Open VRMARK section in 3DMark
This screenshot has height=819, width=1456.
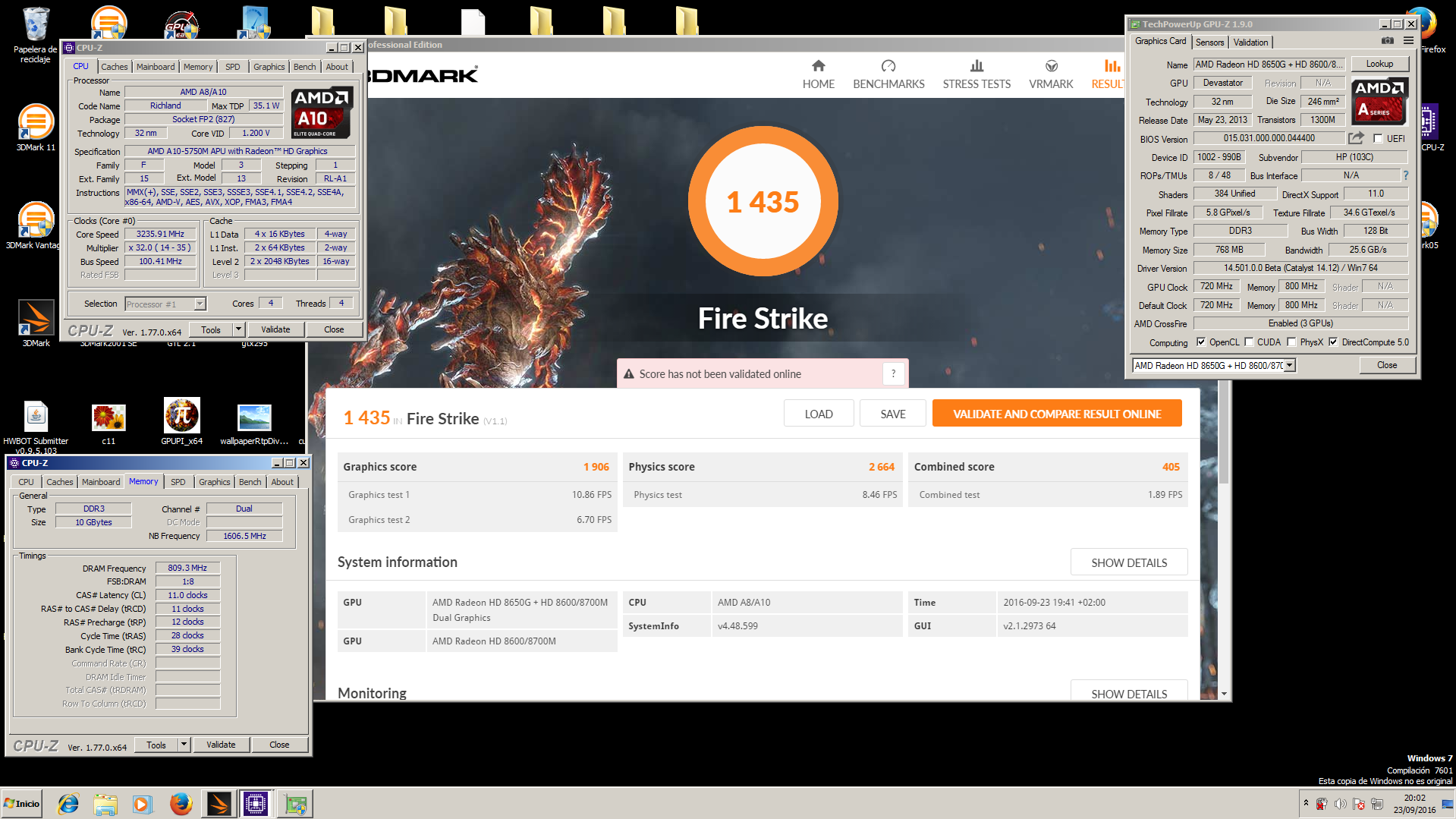click(x=1051, y=75)
